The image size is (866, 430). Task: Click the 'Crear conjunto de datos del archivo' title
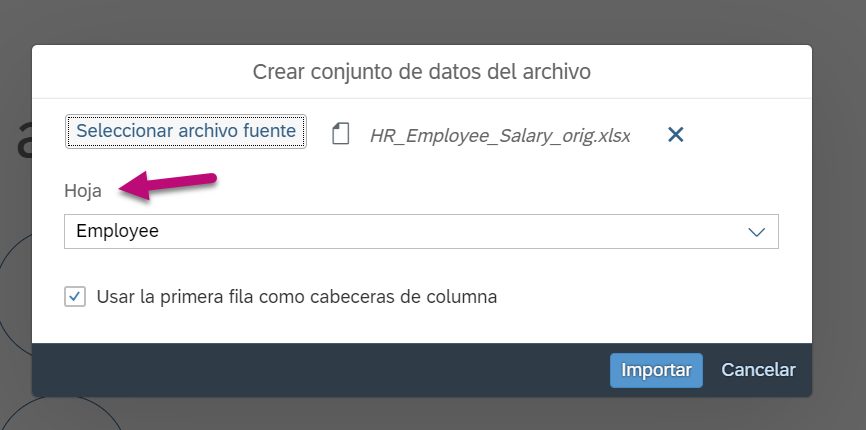(x=421, y=72)
